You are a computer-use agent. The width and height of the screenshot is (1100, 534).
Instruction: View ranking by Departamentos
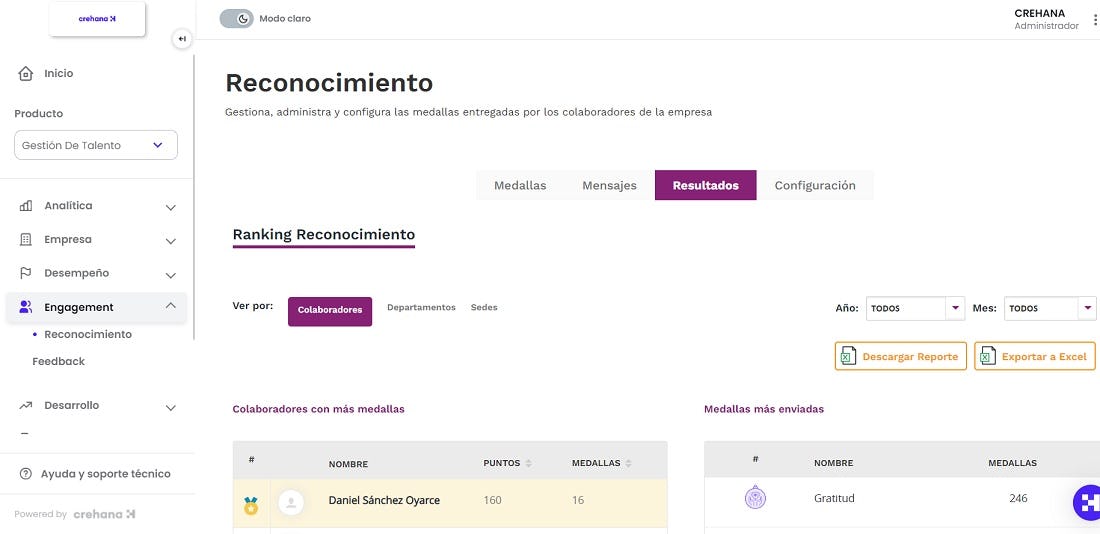[422, 307]
